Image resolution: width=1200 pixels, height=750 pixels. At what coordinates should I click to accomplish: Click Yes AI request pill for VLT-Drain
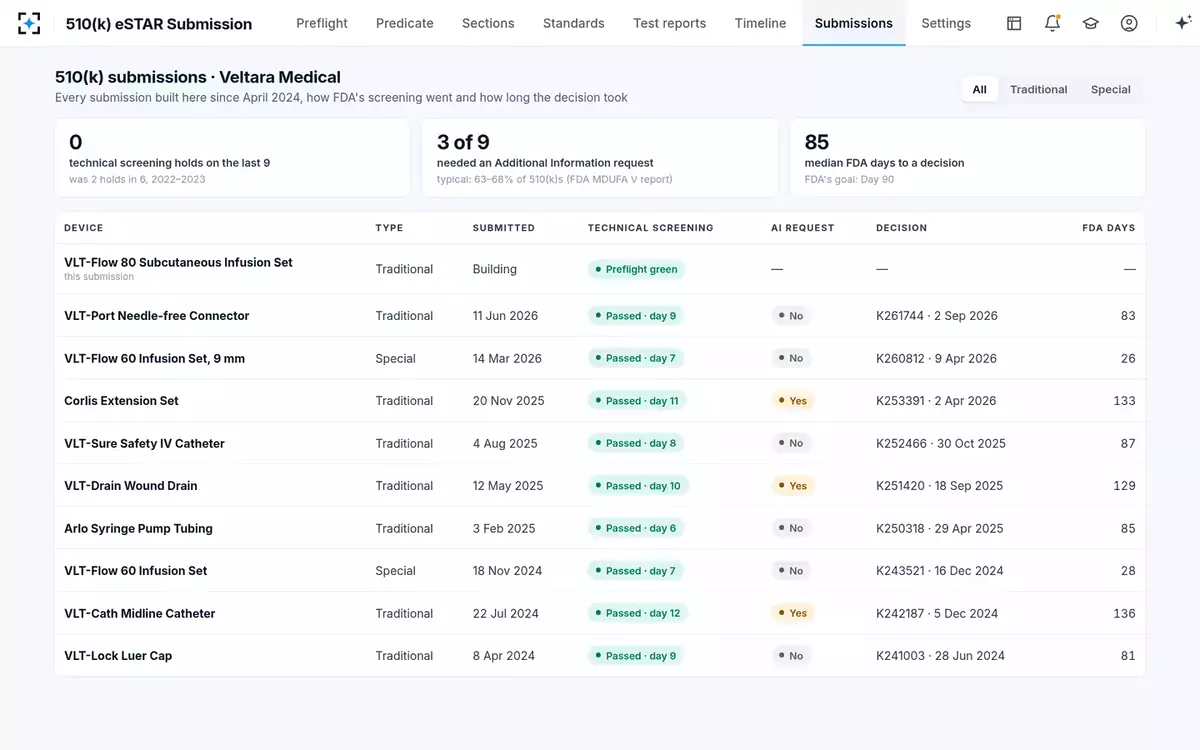click(792, 486)
